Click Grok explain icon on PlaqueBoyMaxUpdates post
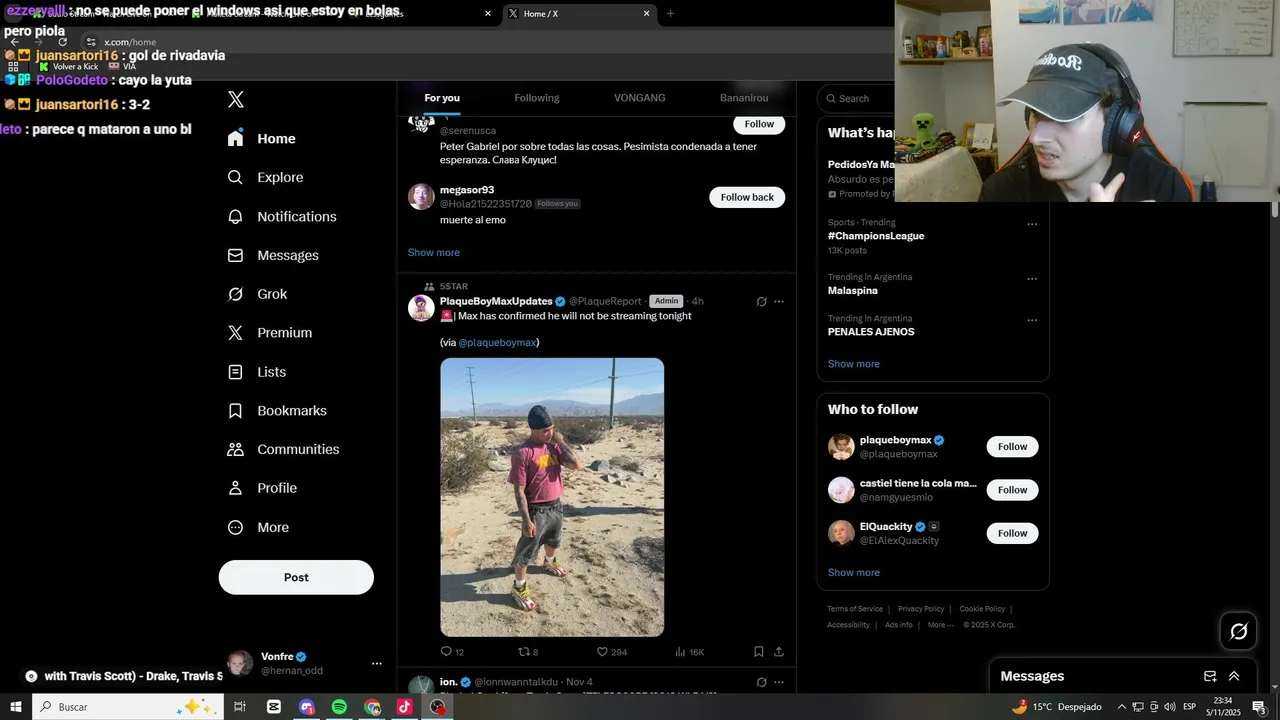The image size is (1280, 720). click(761, 301)
